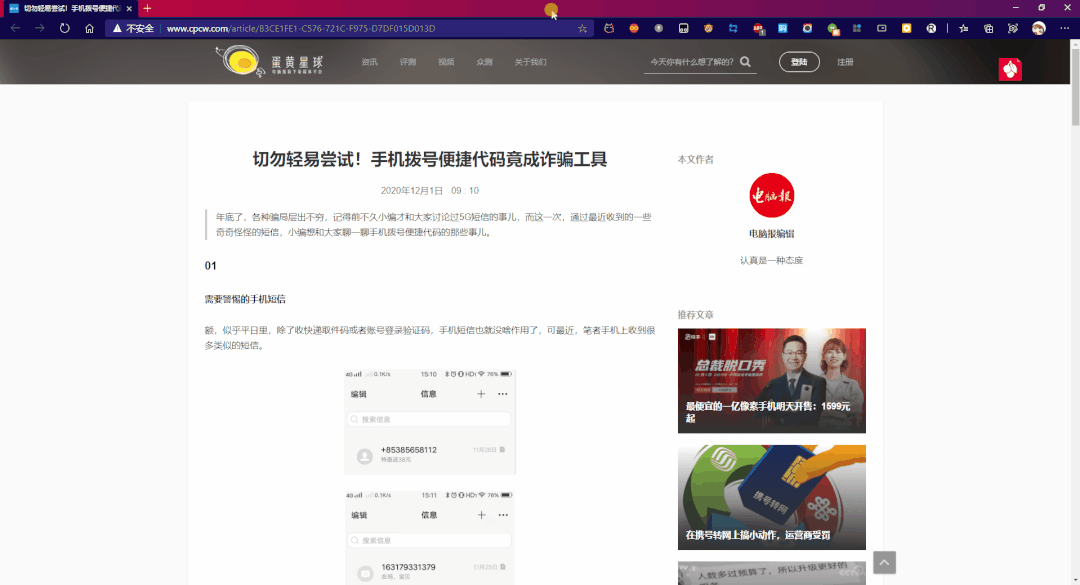Type in the 今天你有什么想了解的 search box
Image resolution: width=1080 pixels, height=585 pixels.
click(x=690, y=61)
